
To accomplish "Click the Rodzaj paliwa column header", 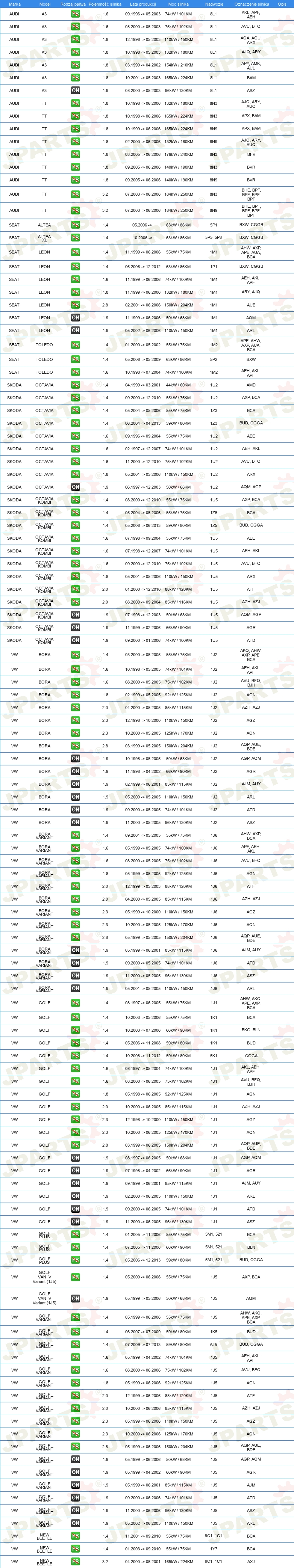I will coord(73,4).
